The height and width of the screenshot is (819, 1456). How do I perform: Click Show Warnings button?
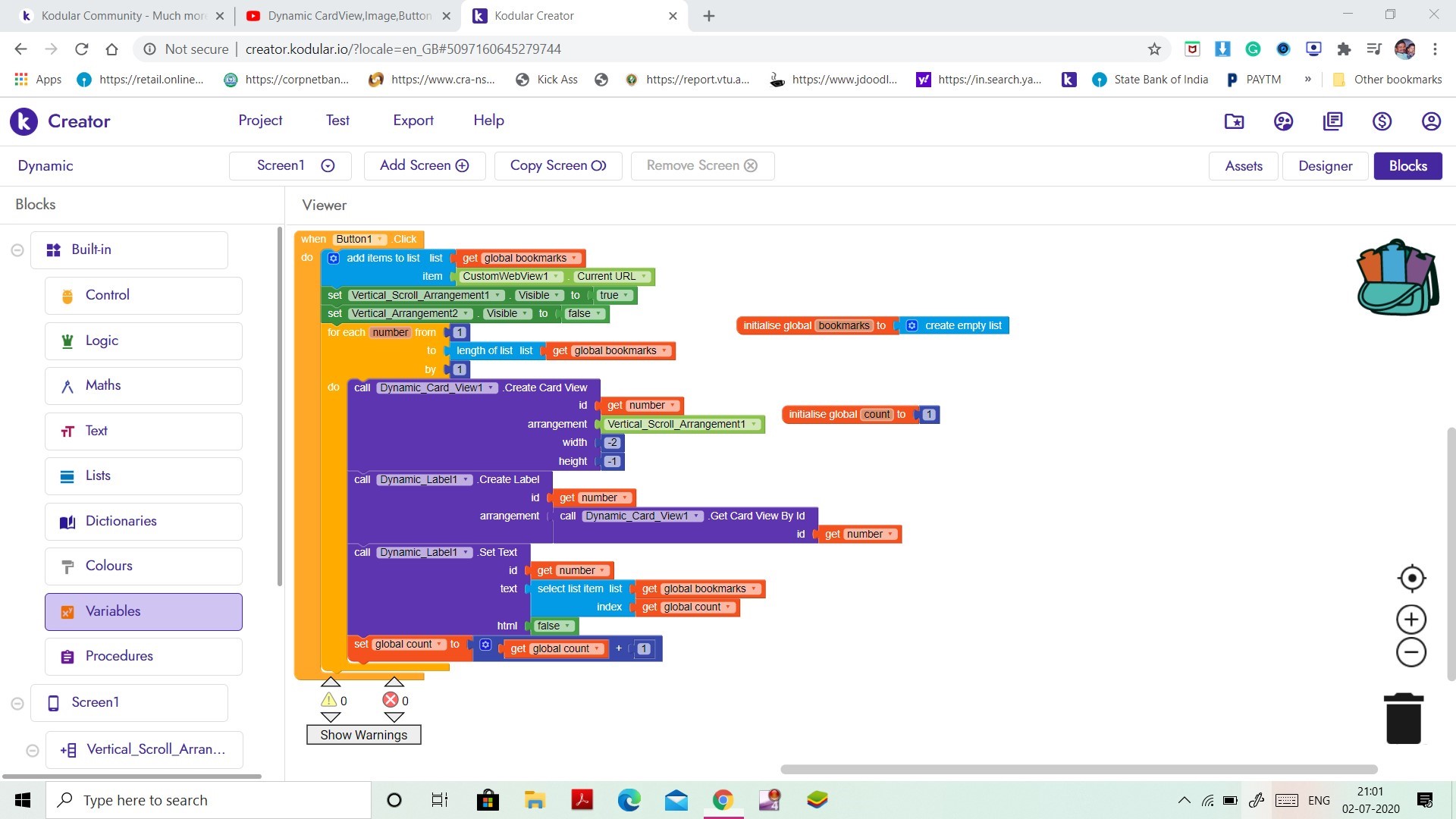tap(363, 735)
